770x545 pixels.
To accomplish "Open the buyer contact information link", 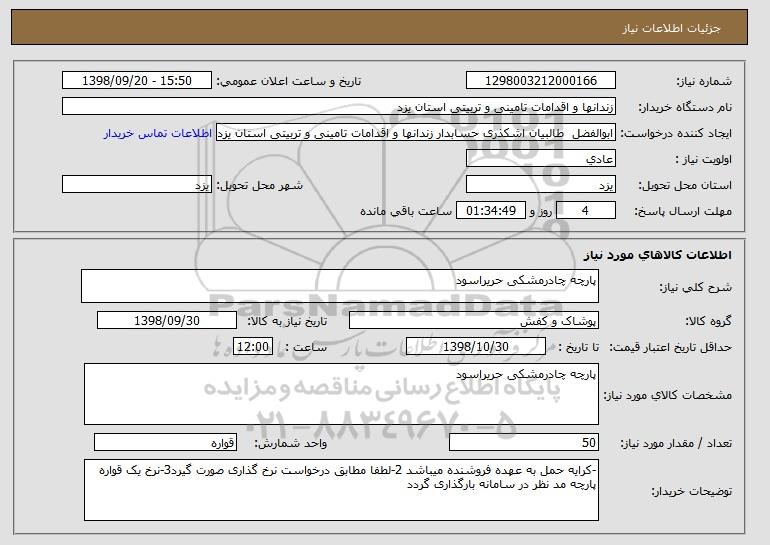I will [158, 134].
